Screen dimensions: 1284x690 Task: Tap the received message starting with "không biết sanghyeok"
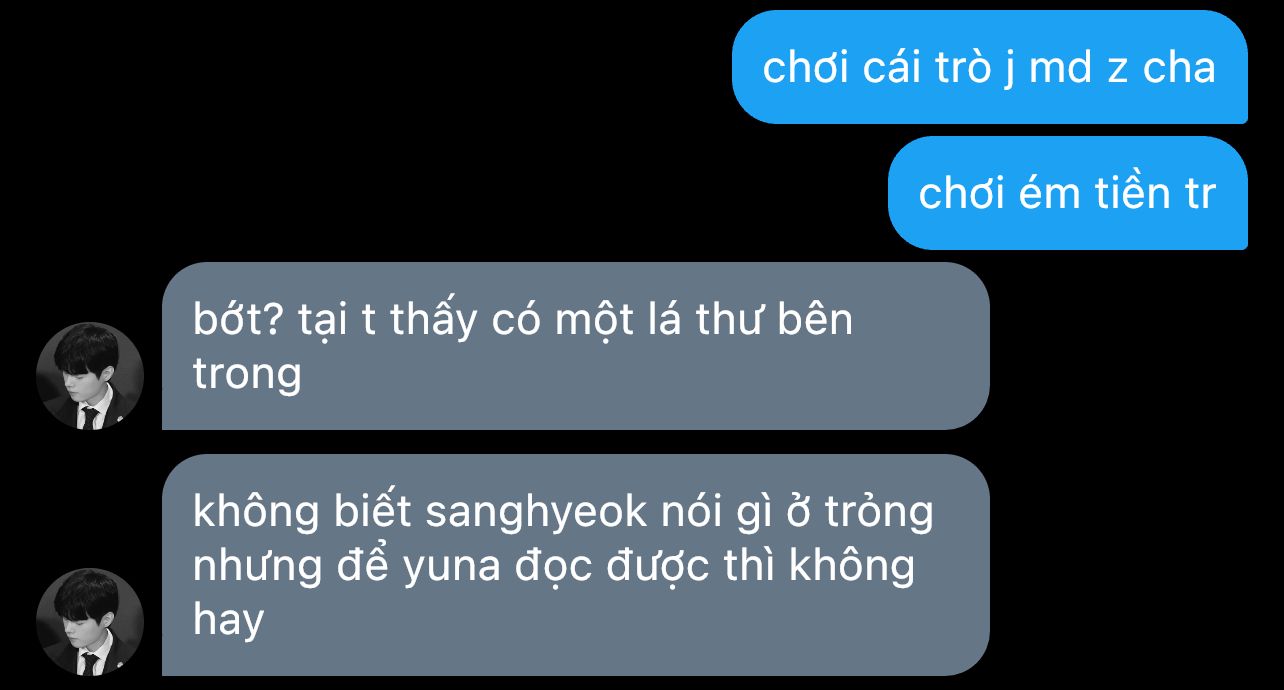pyautogui.click(x=576, y=565)
